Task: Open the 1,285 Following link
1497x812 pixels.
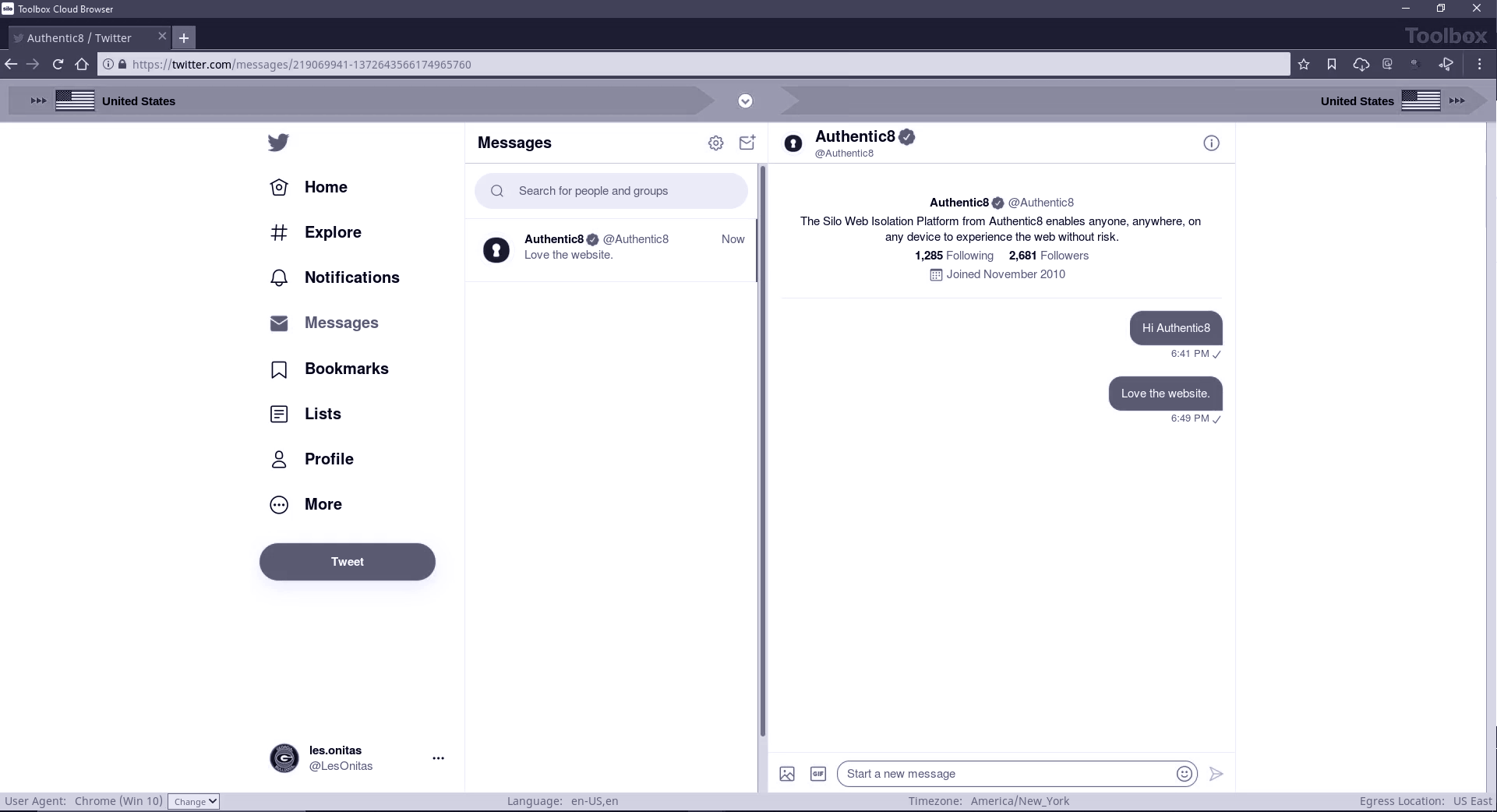Action: 954,256
